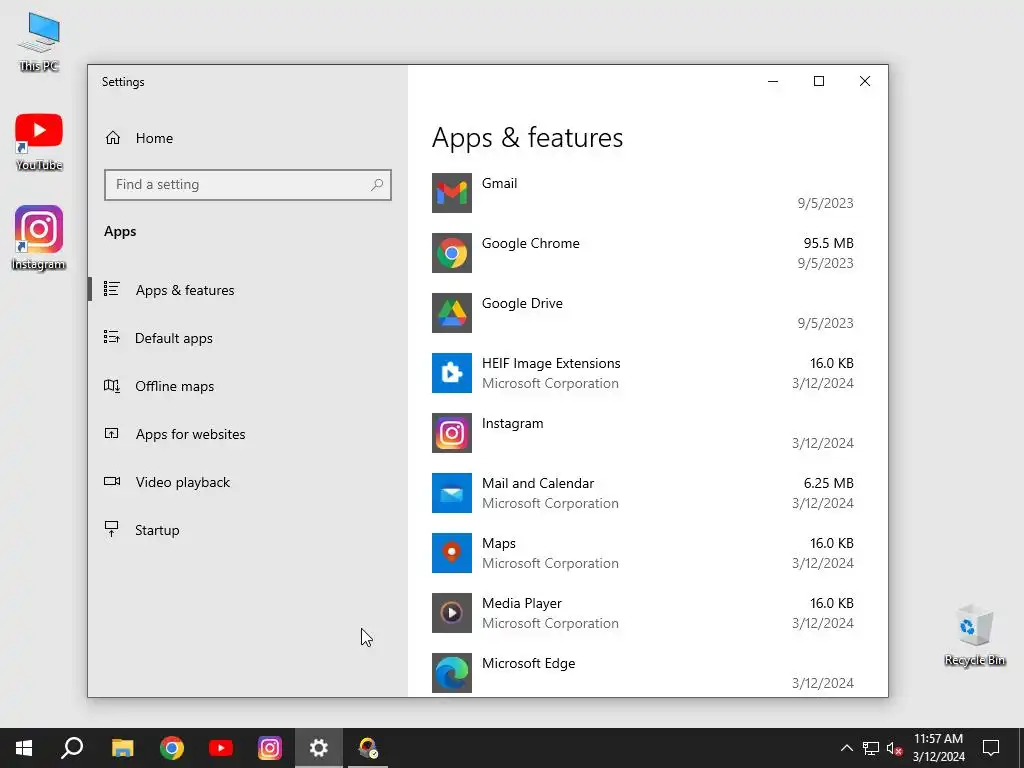Click the Settings gear on the taskbar
Image resolution: width=1024 pixels, height=768 pixels.
tap(319, 748)
